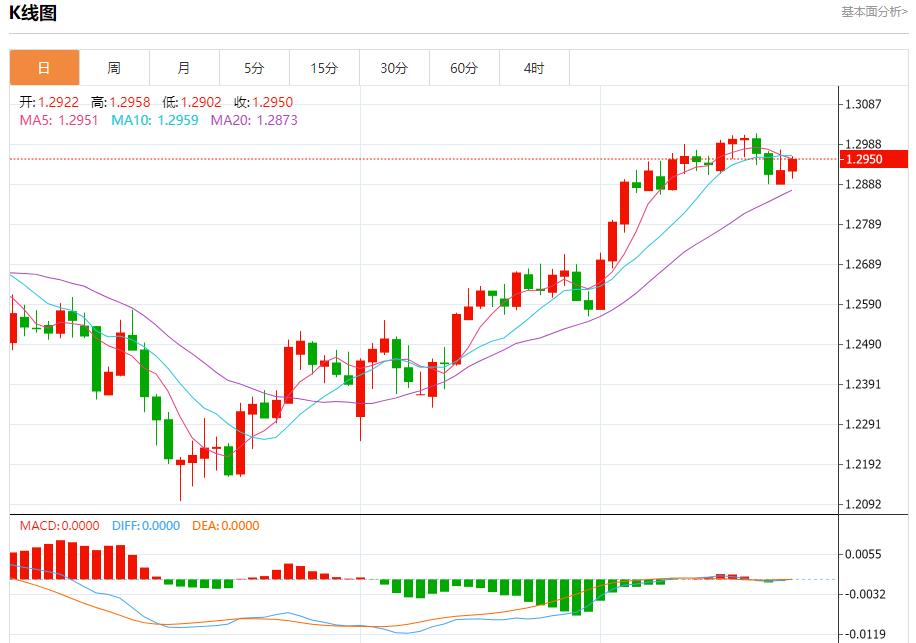Click the MA5: 1.2951 label
The width and height of the screenshot is (916, 643).
pyautogui.click(x=59, y=120)
